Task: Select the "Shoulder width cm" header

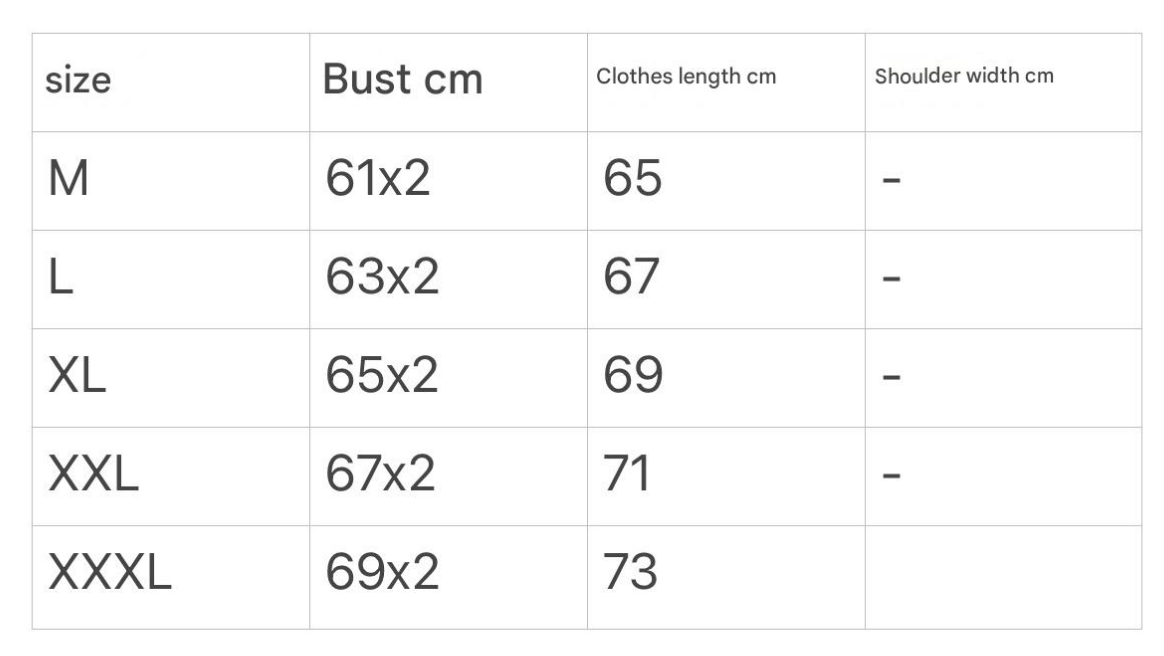Action: click(964, 77)
